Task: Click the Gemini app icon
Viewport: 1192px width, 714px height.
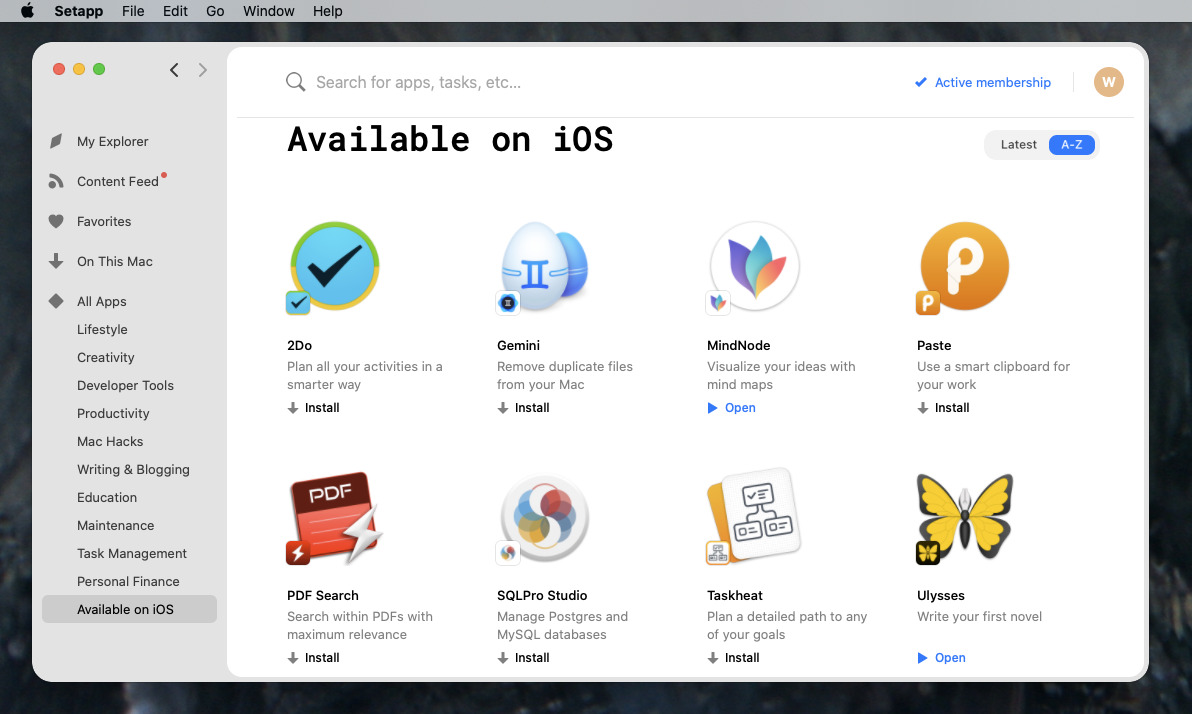Action: click(544, 267)
